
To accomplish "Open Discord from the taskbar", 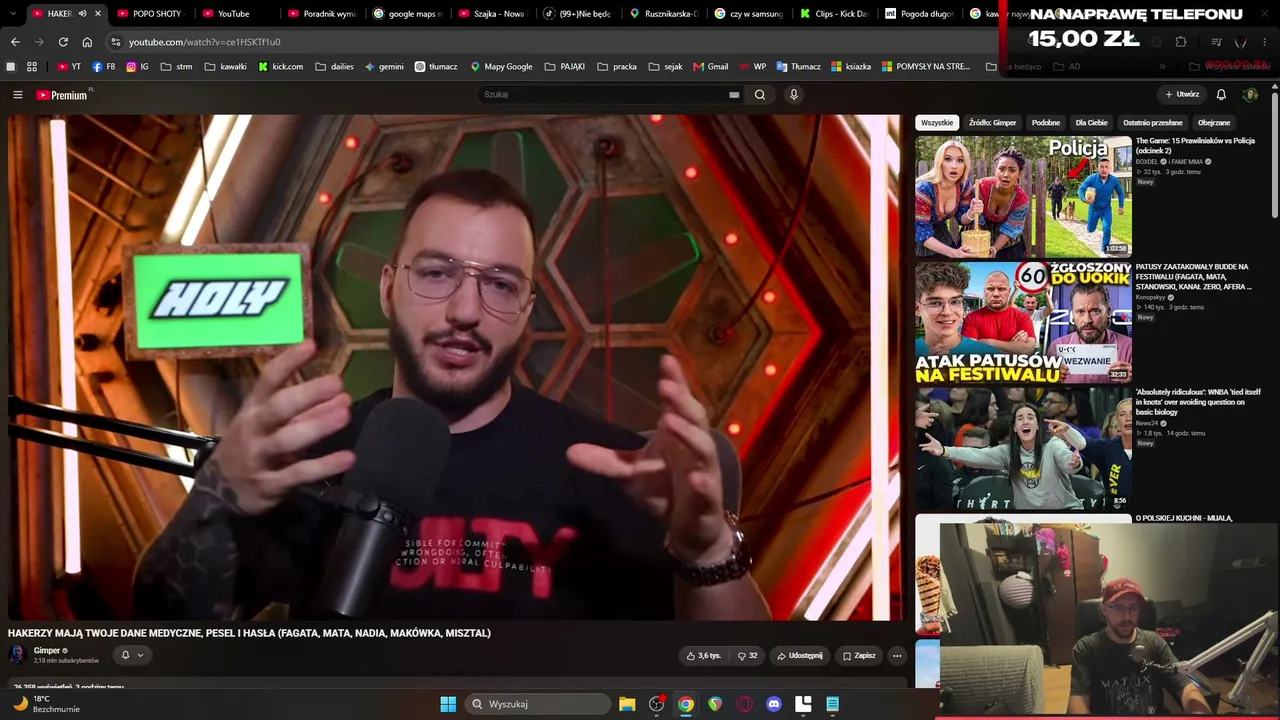I will (x=773, y=704).
